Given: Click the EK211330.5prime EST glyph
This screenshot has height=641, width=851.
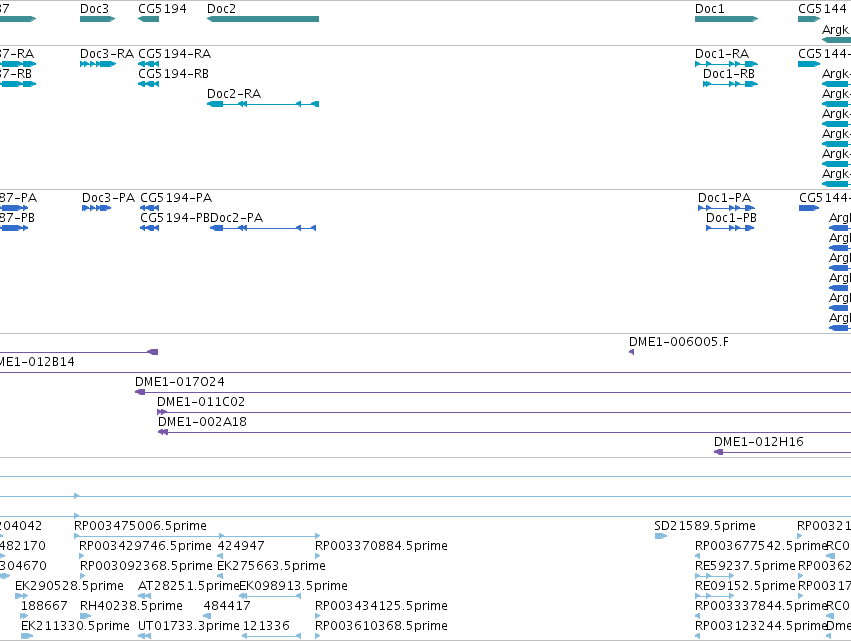Looking at the screenshot, I should point(27,636).
